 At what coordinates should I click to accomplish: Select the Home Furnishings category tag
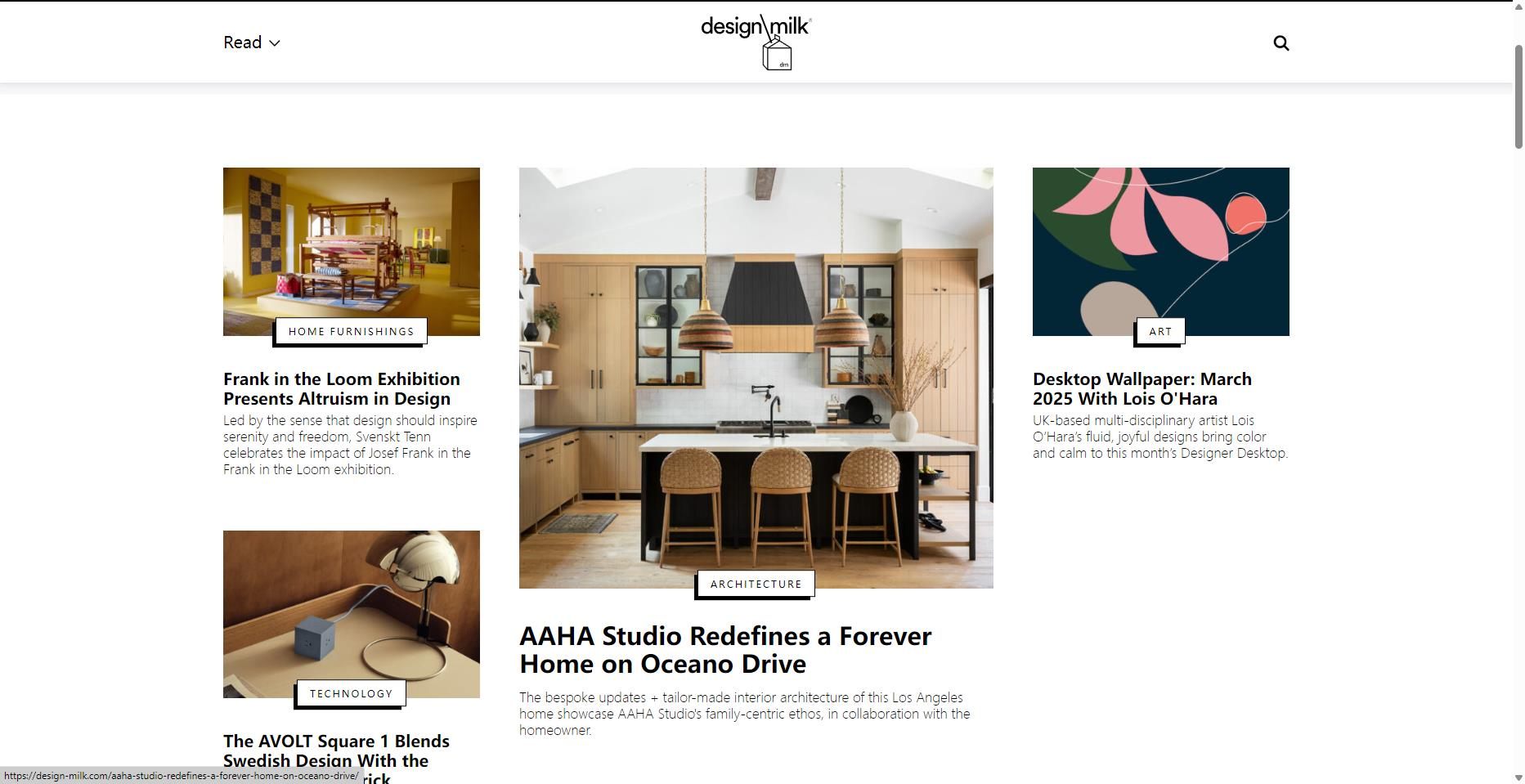pyautogui.click(x=352, y=331)
